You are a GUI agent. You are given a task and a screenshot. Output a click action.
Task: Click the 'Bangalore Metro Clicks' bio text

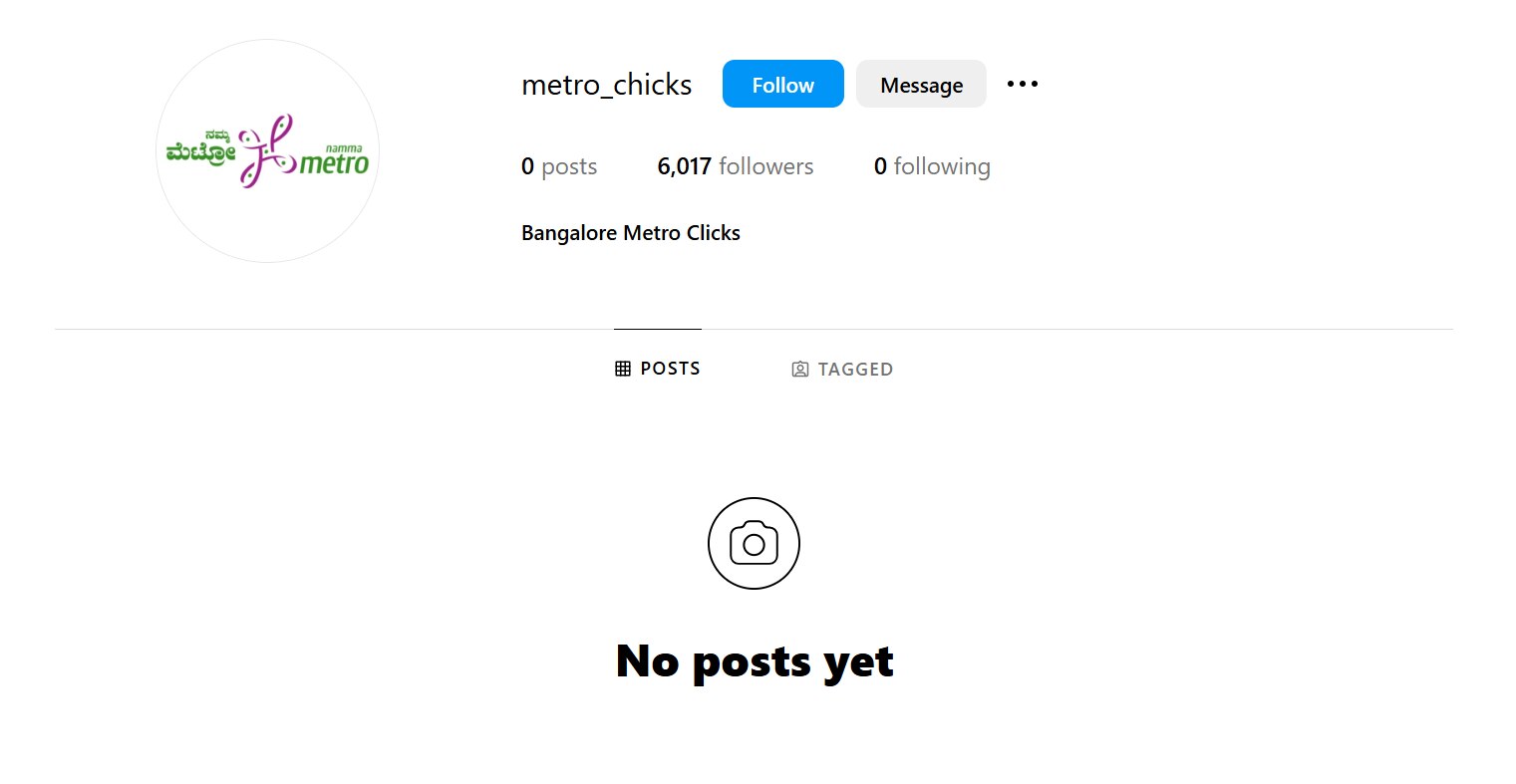click(630, 233)
